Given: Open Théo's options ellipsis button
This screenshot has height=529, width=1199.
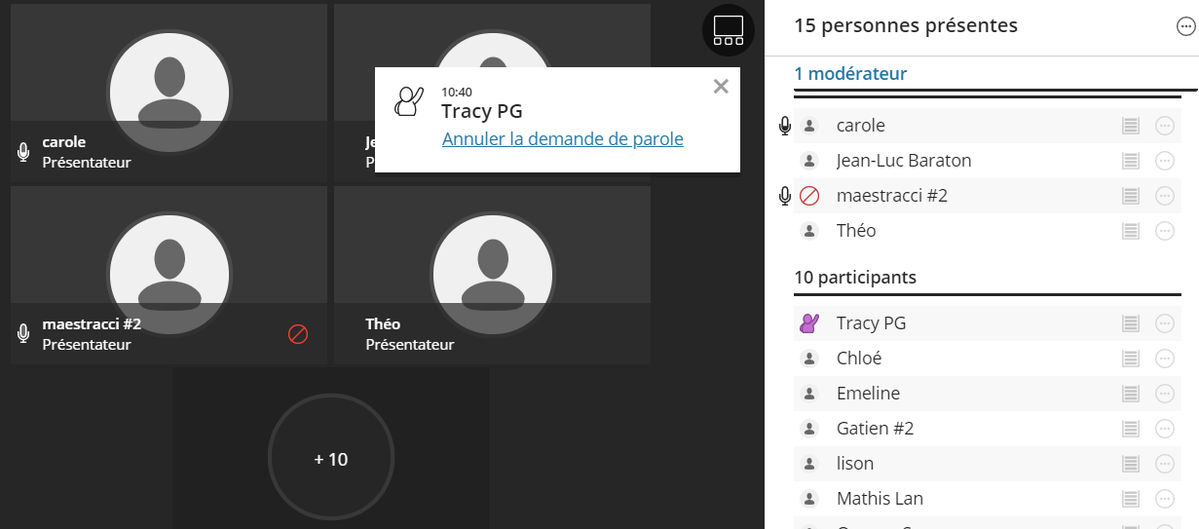Looking at the screenshot, I should pyautogui.click(x=1165, y=231).
